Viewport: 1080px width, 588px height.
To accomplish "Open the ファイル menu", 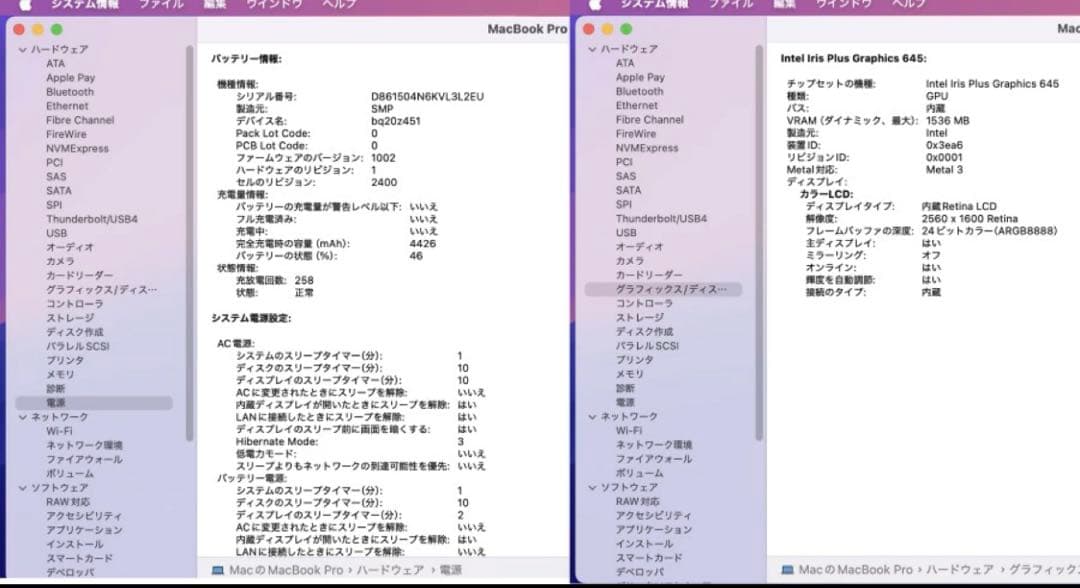I will tap(161, 5).
